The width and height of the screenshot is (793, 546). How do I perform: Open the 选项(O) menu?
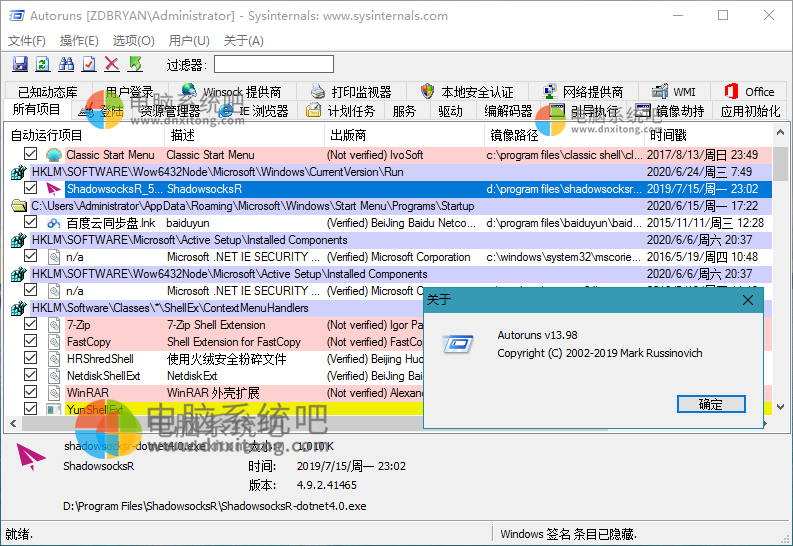[134, 40]
